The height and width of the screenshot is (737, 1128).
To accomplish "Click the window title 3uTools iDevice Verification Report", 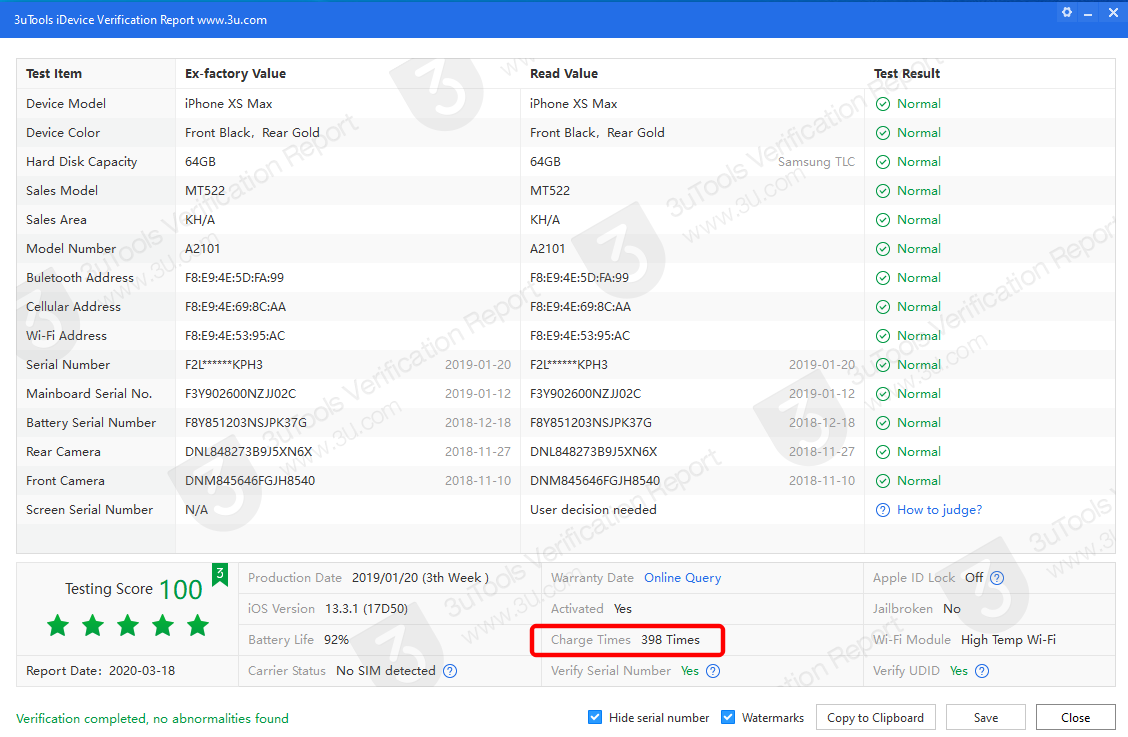I will 140,19.
